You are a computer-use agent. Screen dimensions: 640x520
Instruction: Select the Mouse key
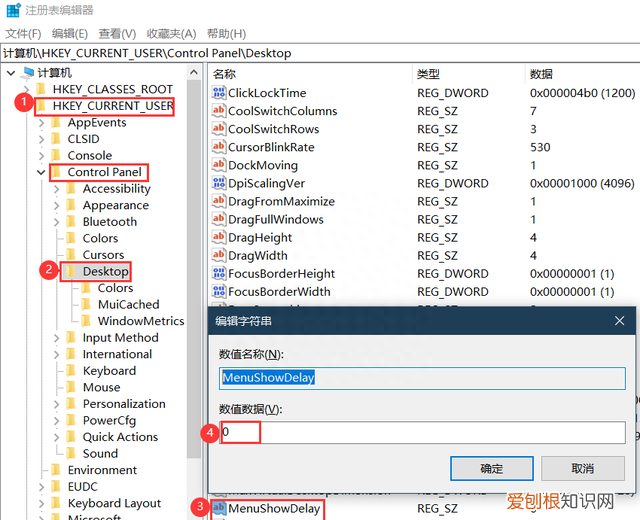[102, 387]
